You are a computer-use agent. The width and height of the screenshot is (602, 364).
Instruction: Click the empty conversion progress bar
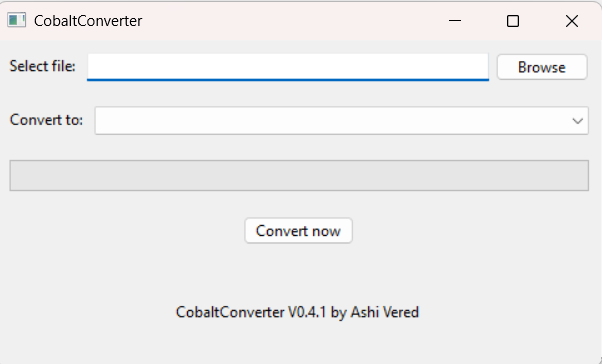(x=299, y=175)
